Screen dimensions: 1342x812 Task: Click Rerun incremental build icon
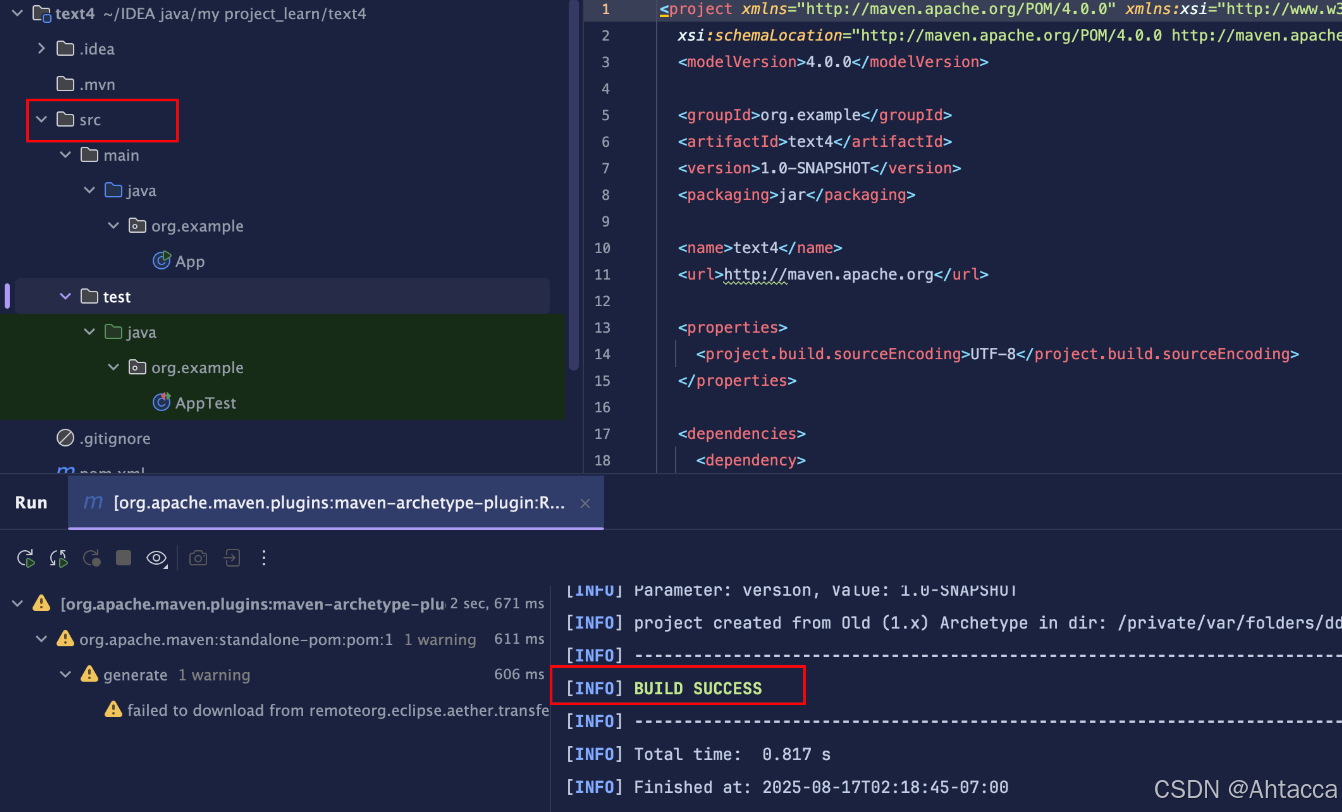click(x=59, y=558)
